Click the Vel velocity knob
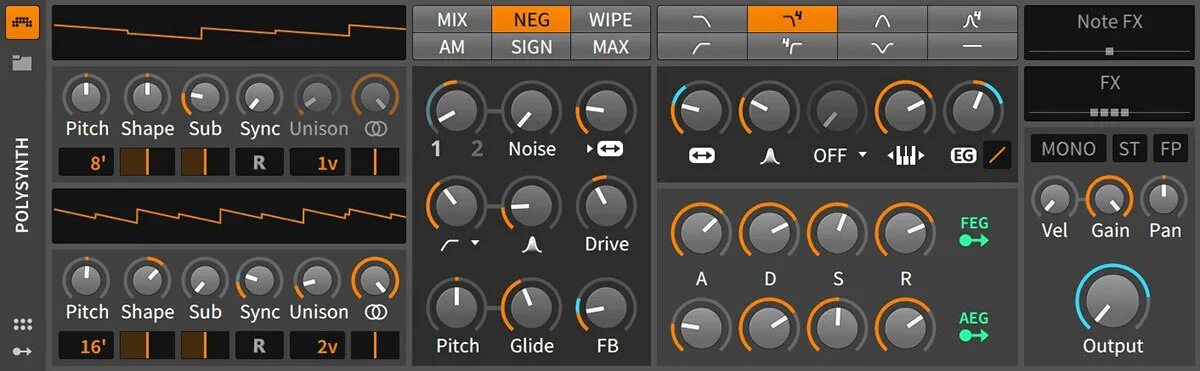 [x=1054, y=198]
